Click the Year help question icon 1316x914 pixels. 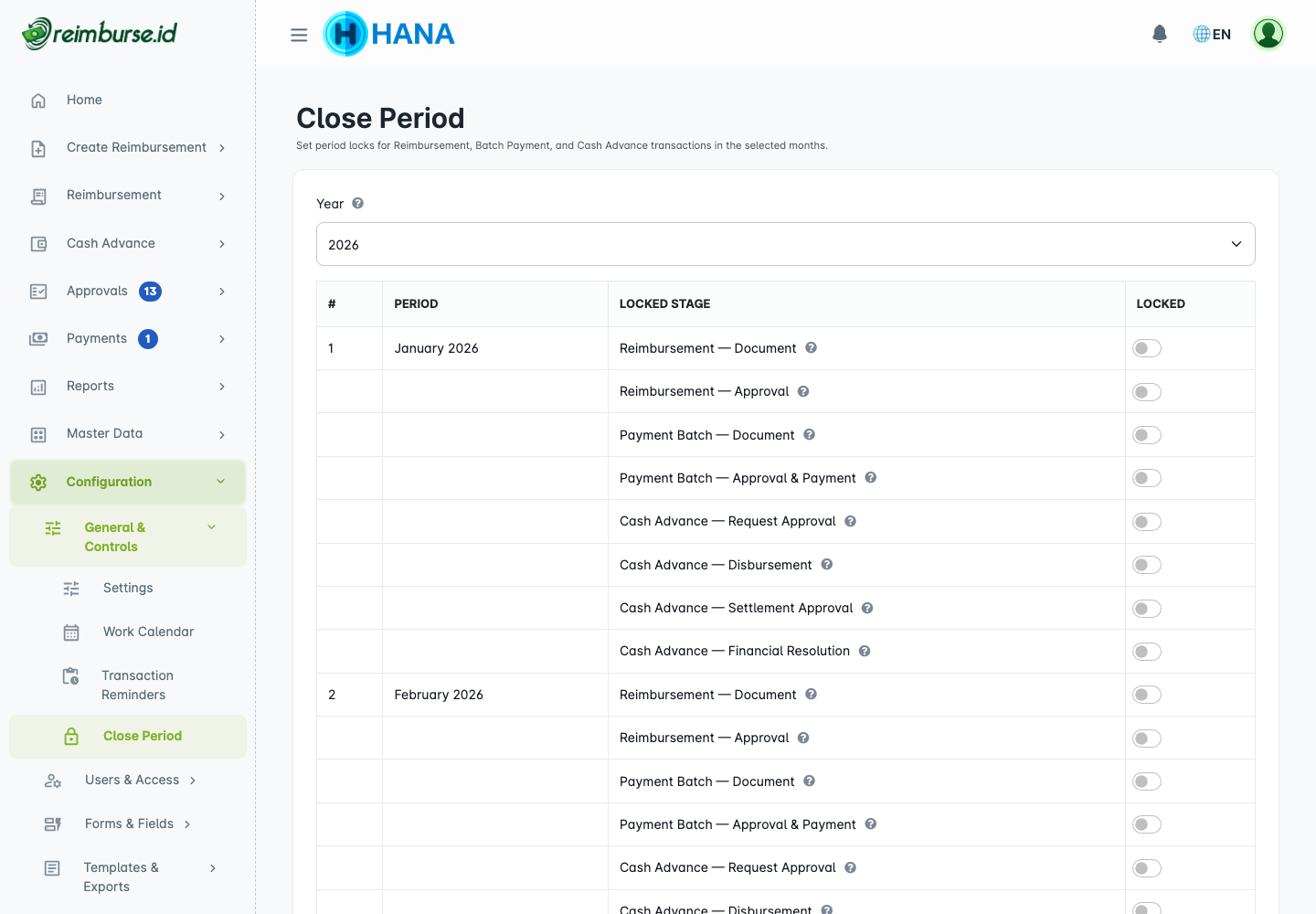358,203
